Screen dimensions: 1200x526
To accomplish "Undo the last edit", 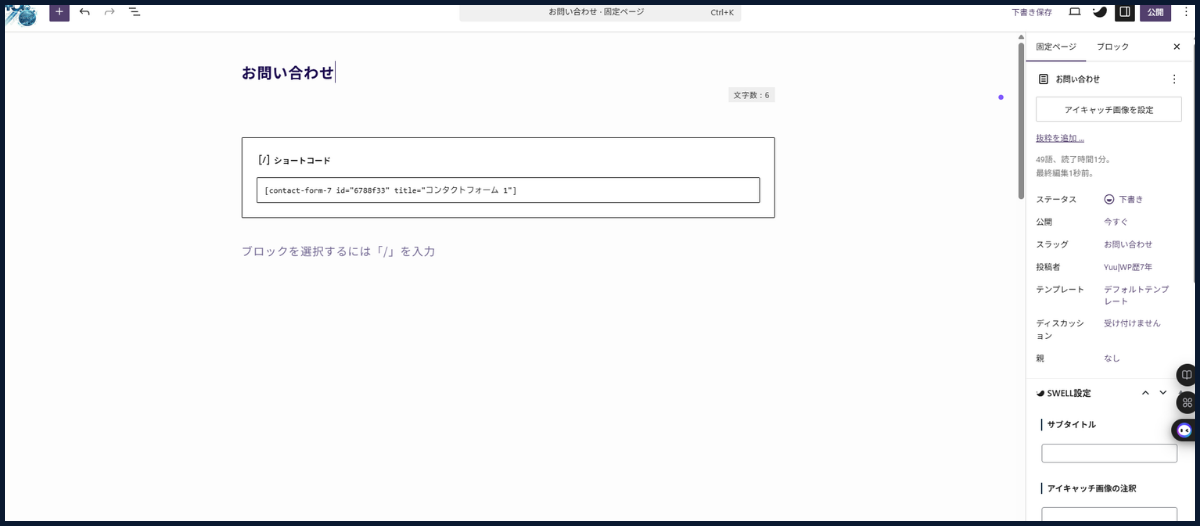I will 85,12.
